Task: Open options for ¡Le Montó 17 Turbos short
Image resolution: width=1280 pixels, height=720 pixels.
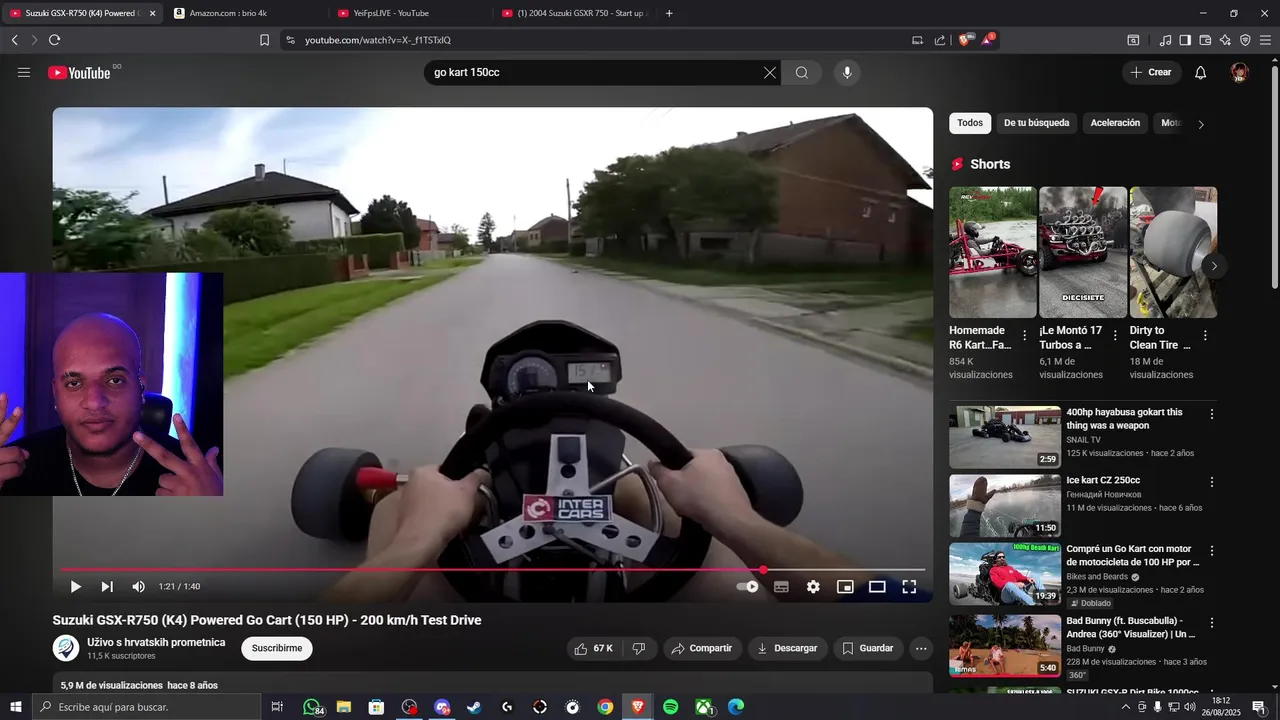Action: [1115, 336]
